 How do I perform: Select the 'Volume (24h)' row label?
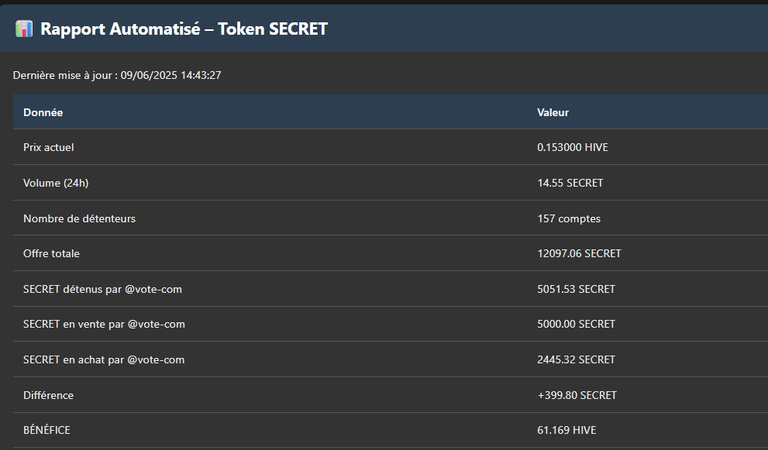pos(56,183)
